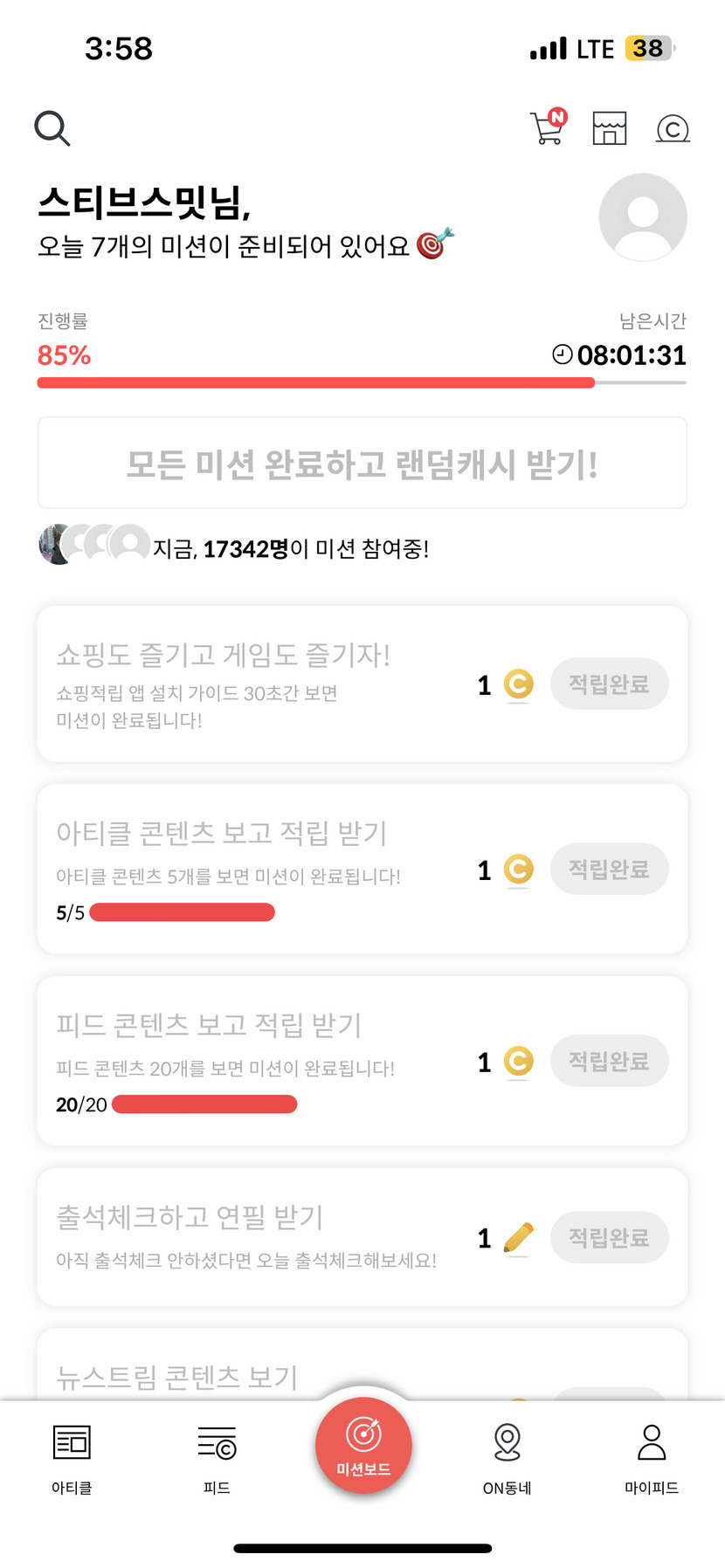
Task: Open the cash coin balance icon
Action: [x=673, y=129]
